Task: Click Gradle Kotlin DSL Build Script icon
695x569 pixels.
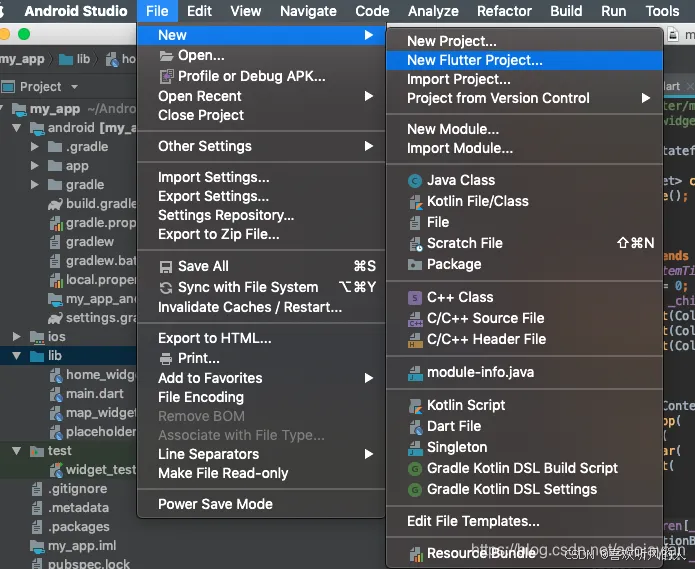Action: tap(414, 468)
